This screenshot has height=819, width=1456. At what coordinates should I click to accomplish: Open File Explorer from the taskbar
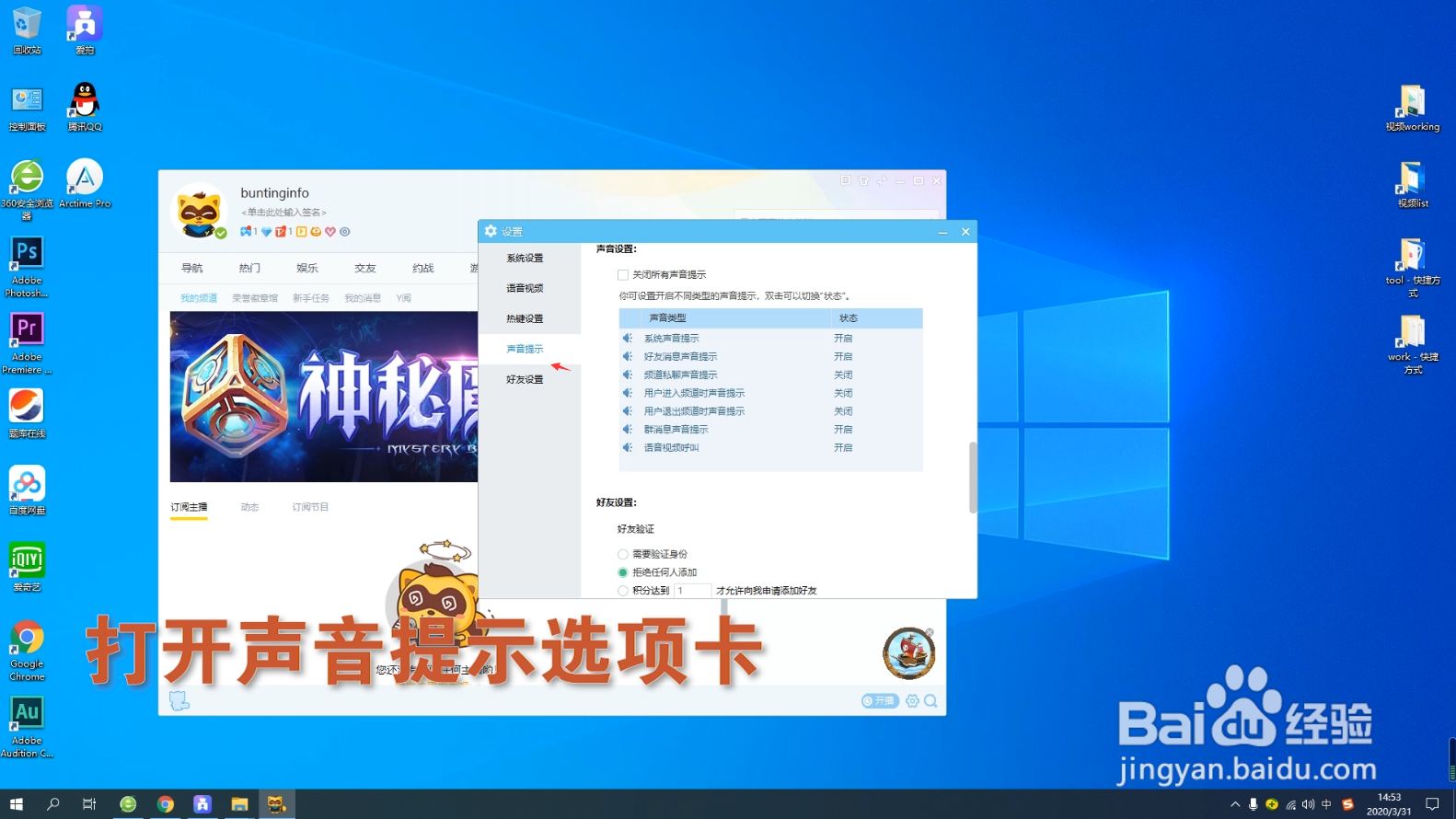point(239,804)
